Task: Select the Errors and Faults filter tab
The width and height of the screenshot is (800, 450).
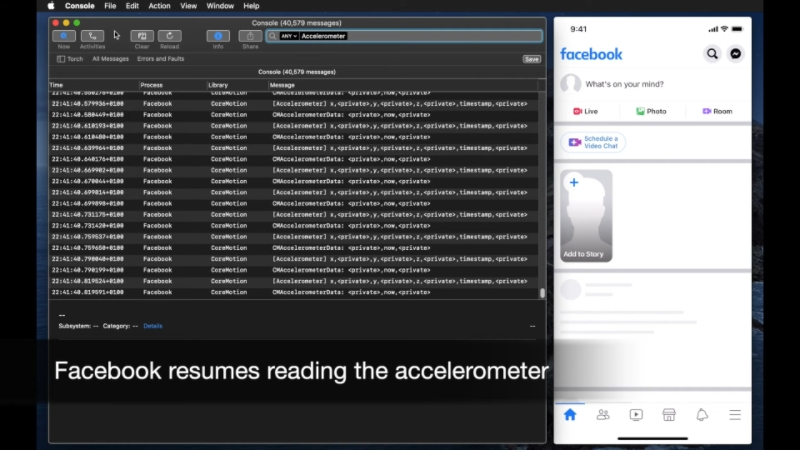Action: [160, 59]
